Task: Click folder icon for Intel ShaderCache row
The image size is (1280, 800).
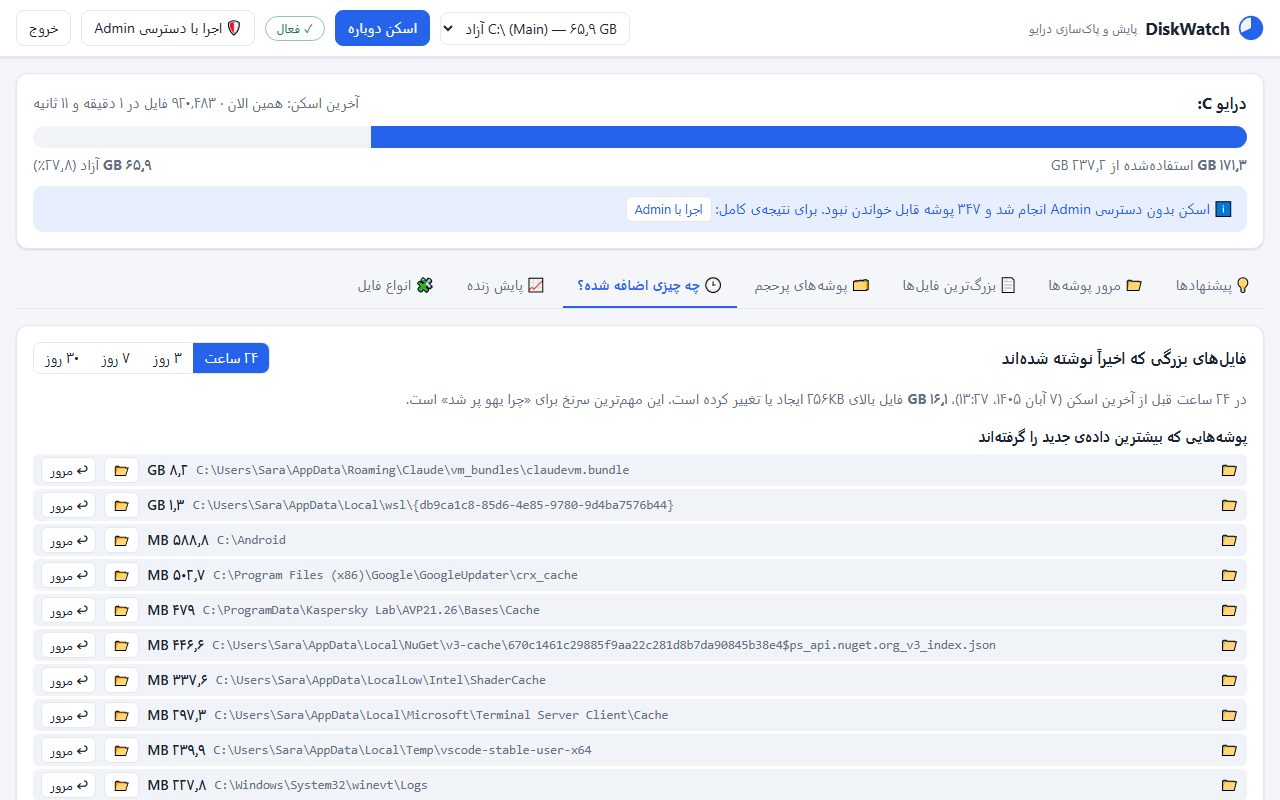Action: pyautogui.click(x=121, y=680)
